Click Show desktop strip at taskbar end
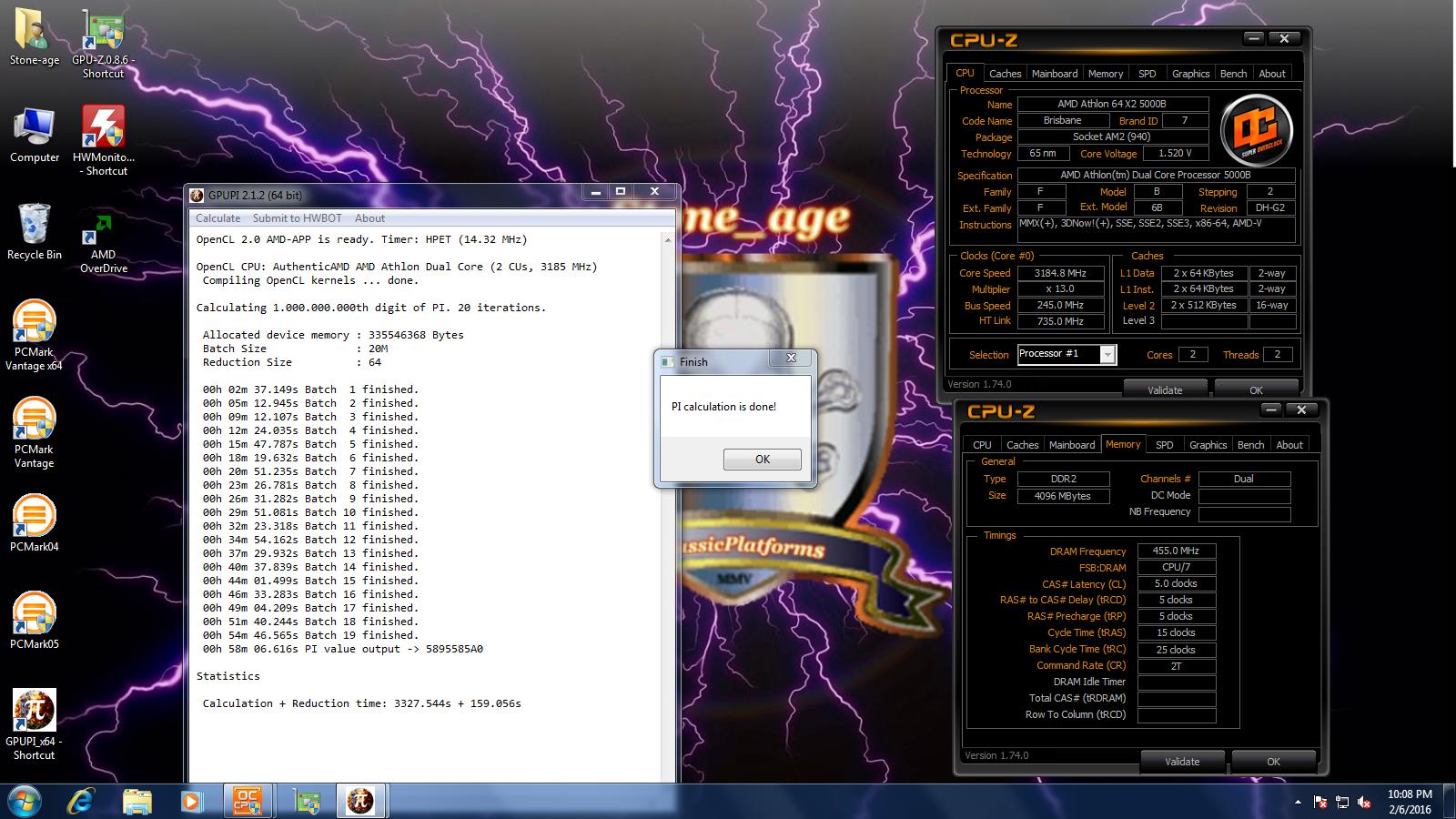Image resolution: width=1456 pixels, height=819 pixels. pyautogui.click(x=1449, y=801)
